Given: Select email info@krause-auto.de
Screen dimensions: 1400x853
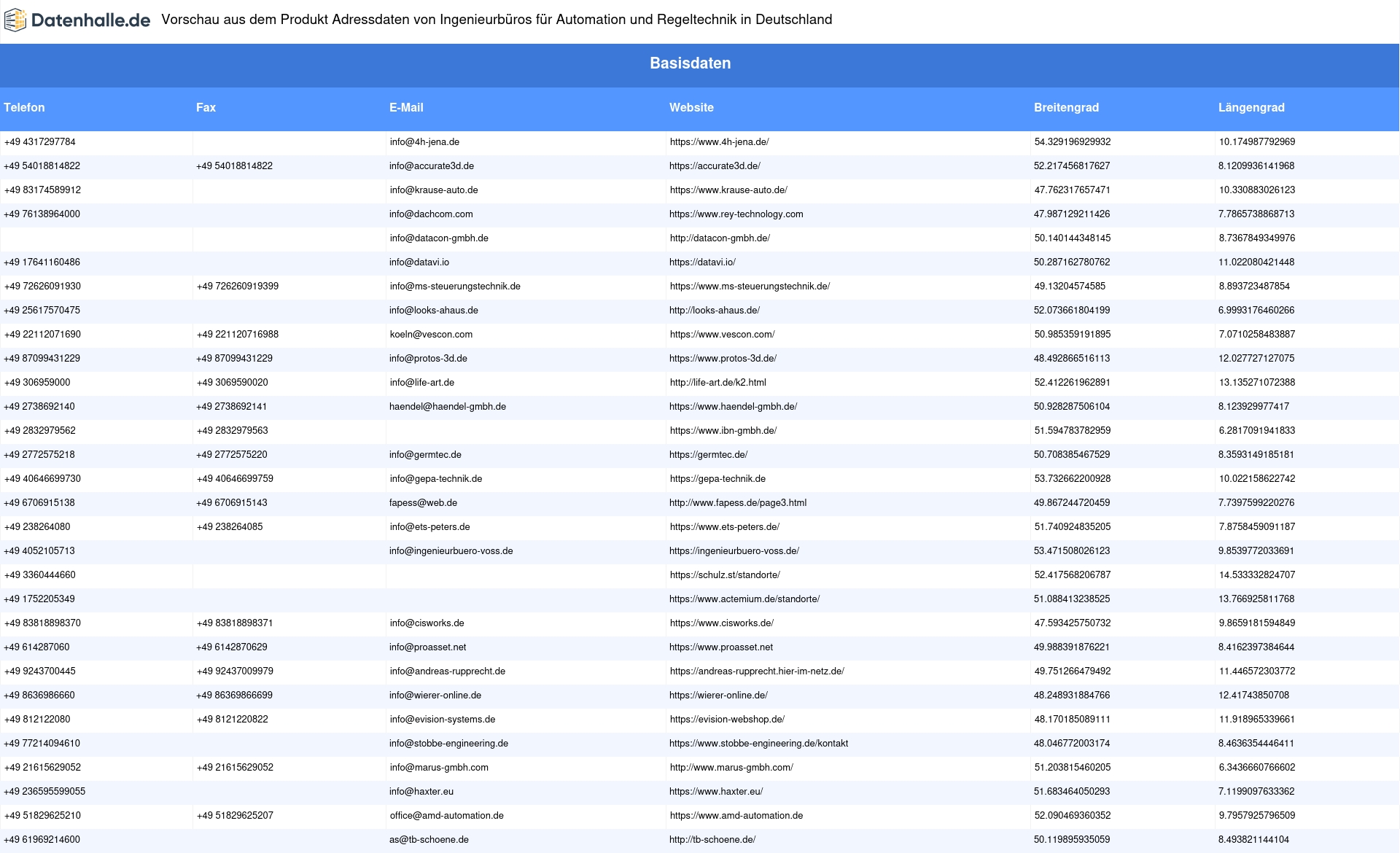Looking at the screenshot, I should pos(434,190).
